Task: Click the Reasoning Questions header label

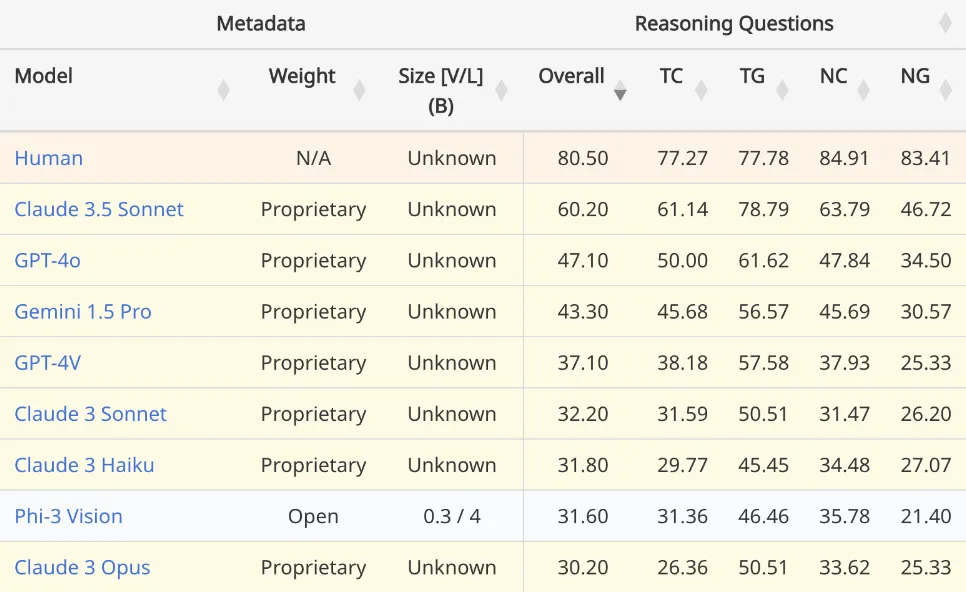Action: pos(734,23)
